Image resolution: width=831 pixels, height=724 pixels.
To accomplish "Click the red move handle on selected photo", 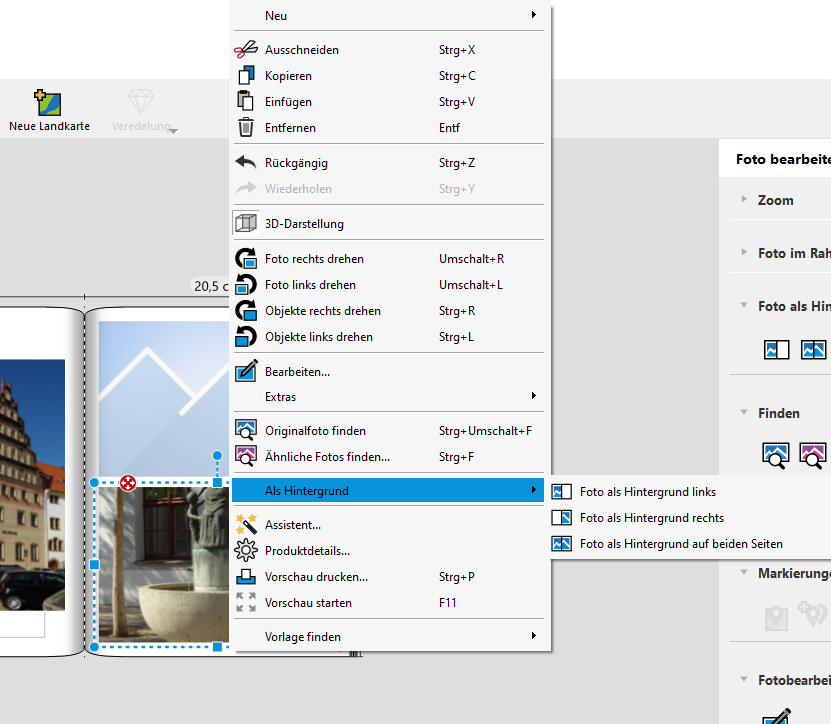I will pos(128,483).
